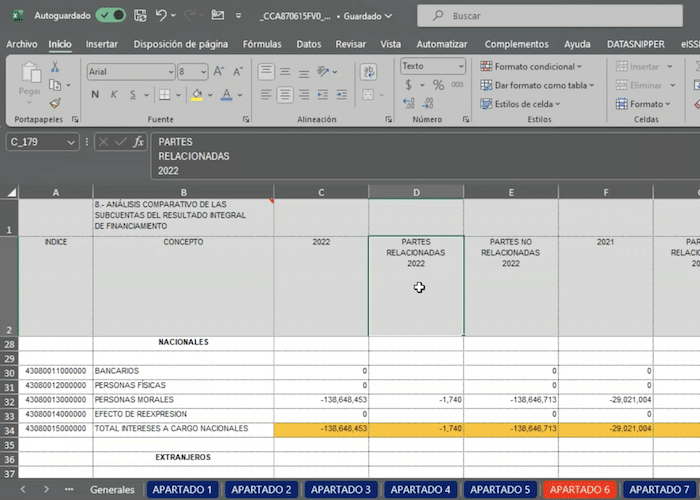Viewport: 700px width, 500px height.
Task: Click the Cut scissors icon
Action: (55, 66)
